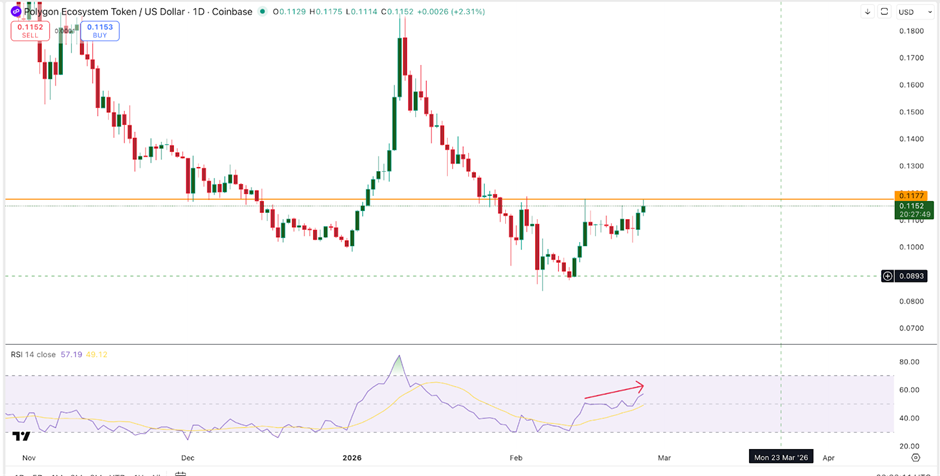Select the orange horizontal line at 0.1177
Image resolution: width=940 pixels, height=476 pixels.
[x=448, y=199]
